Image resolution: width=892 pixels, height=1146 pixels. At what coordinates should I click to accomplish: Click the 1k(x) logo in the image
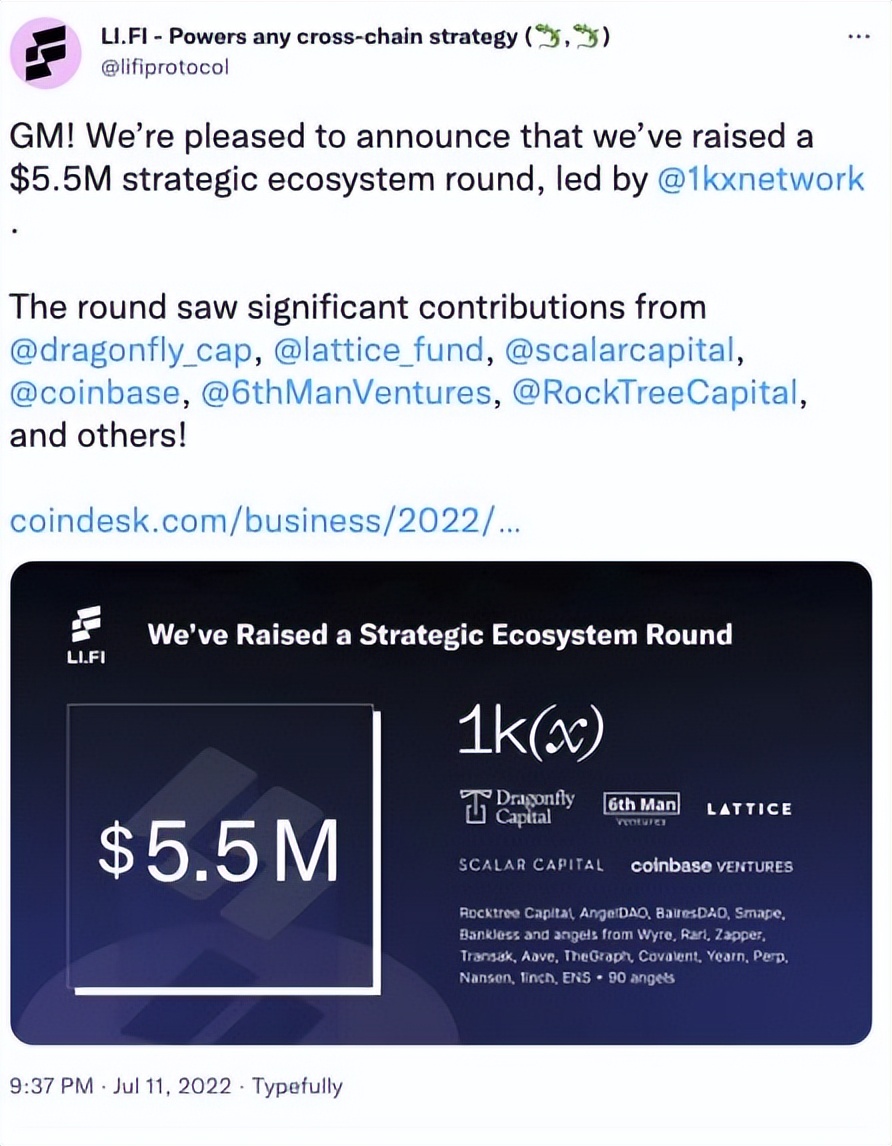pos(529,736)
